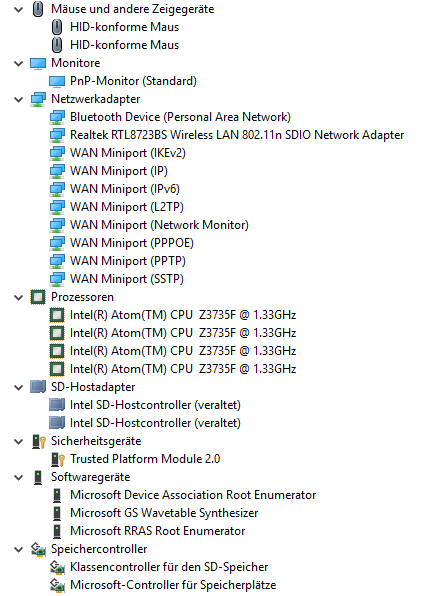The width and height of the screenshot is (421, 596).
Task: Collapse the Monitore category
Action: (x=18, y=63)
